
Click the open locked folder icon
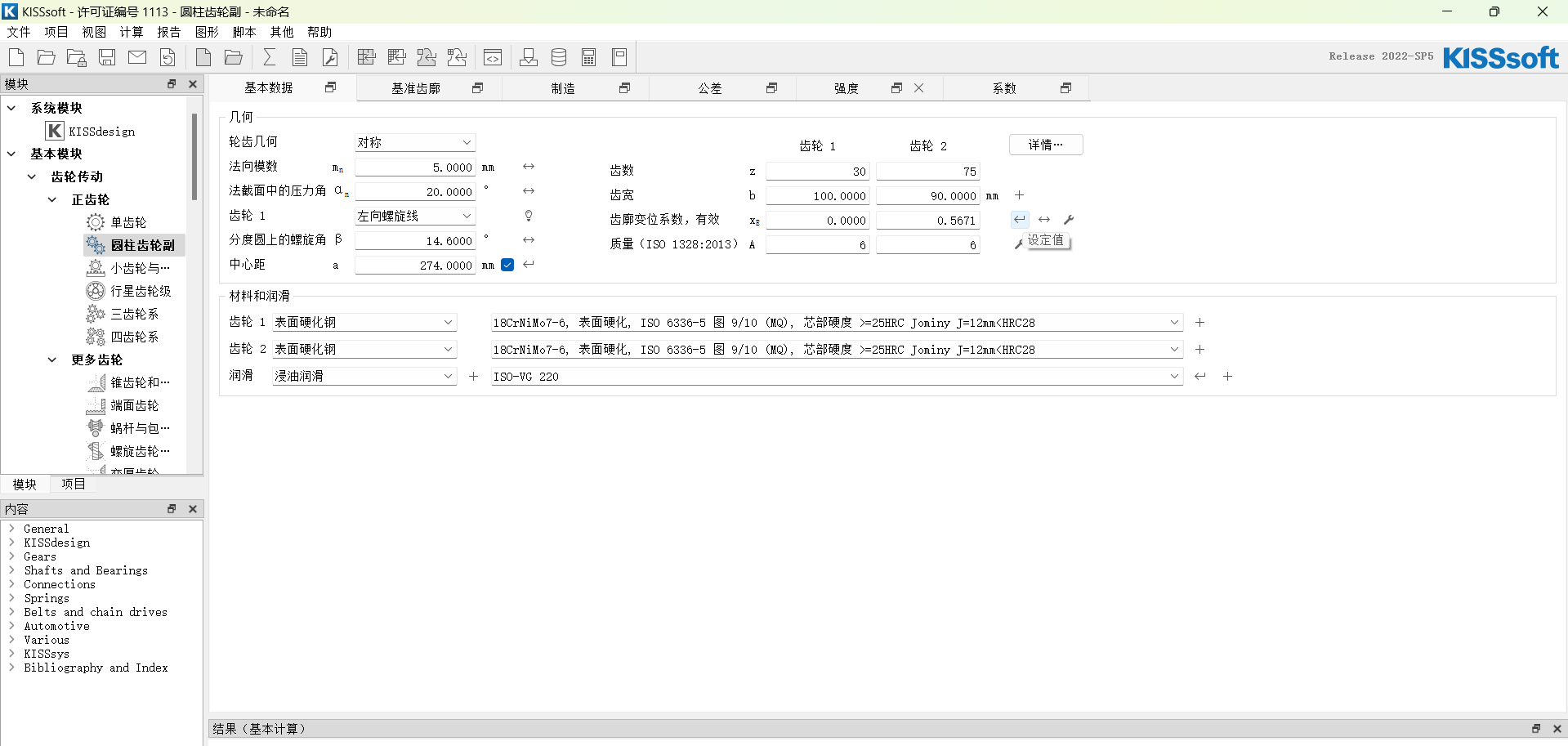pyautogui.click(x=77, y=57)
